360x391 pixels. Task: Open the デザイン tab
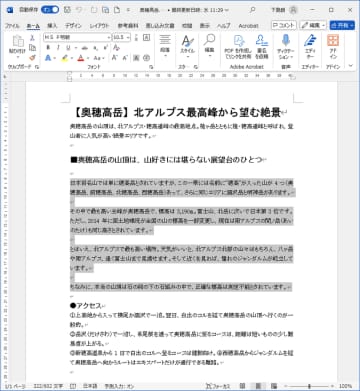(73, 26)
